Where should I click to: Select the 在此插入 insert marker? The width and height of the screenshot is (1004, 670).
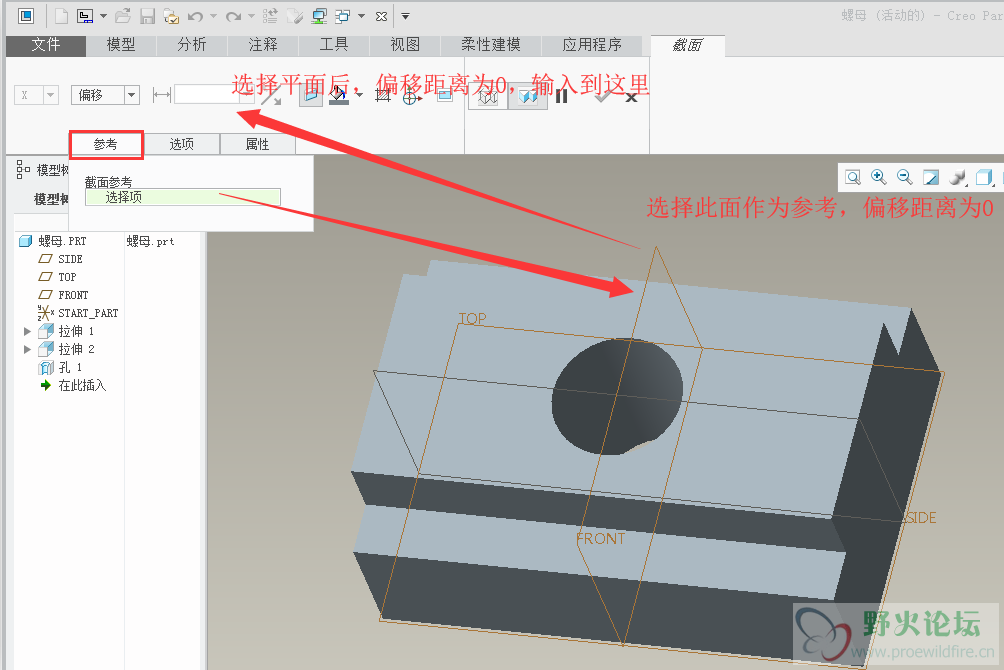click(82, 385)
